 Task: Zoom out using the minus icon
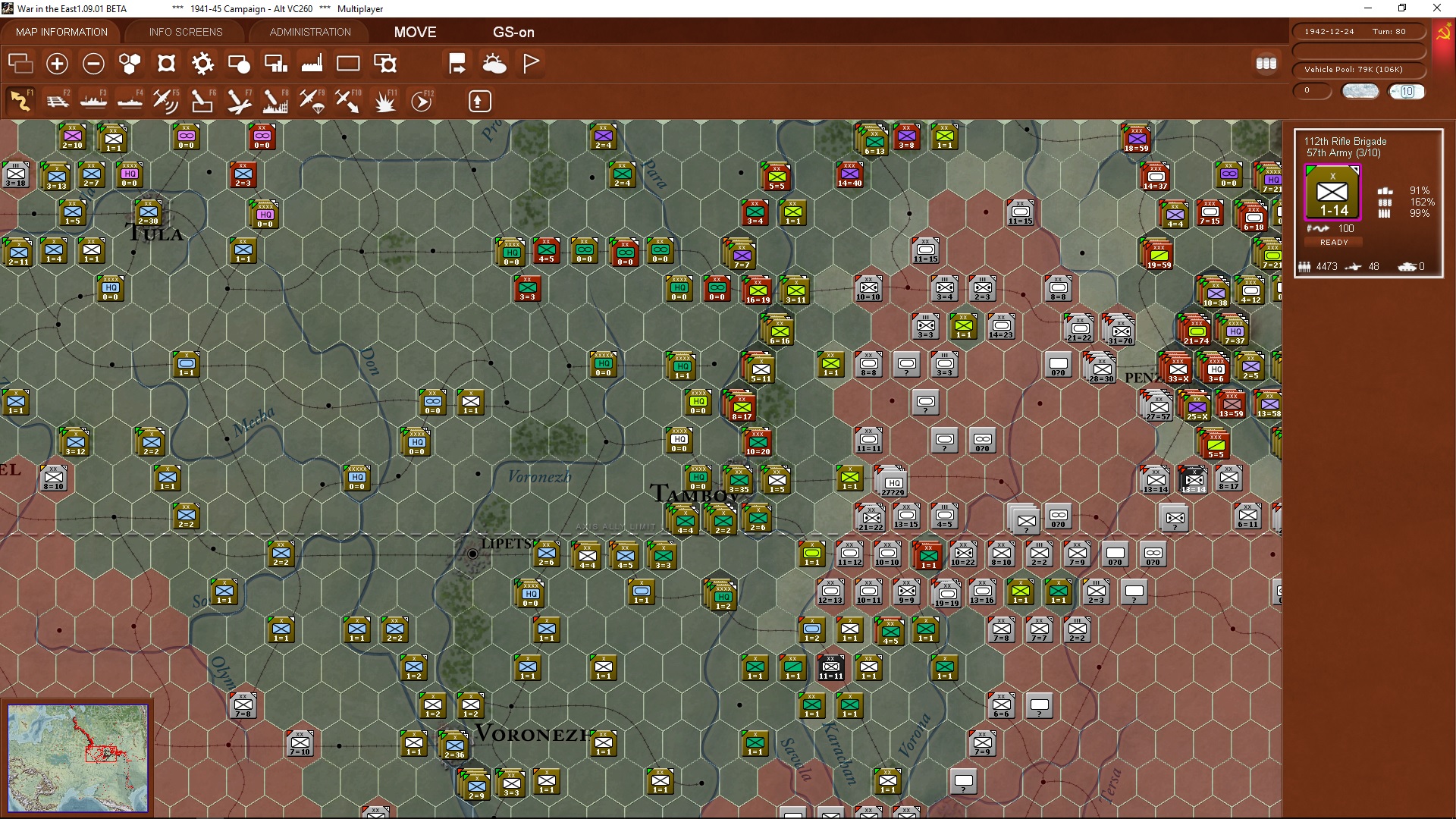coord(93,64)
